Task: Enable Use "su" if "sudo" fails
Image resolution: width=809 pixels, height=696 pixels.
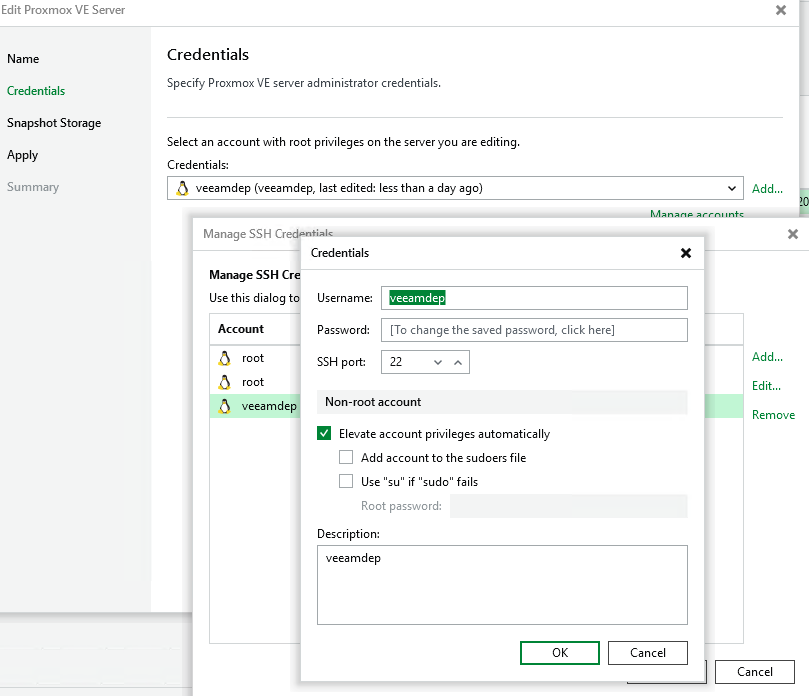Action: tap(346, 481)
